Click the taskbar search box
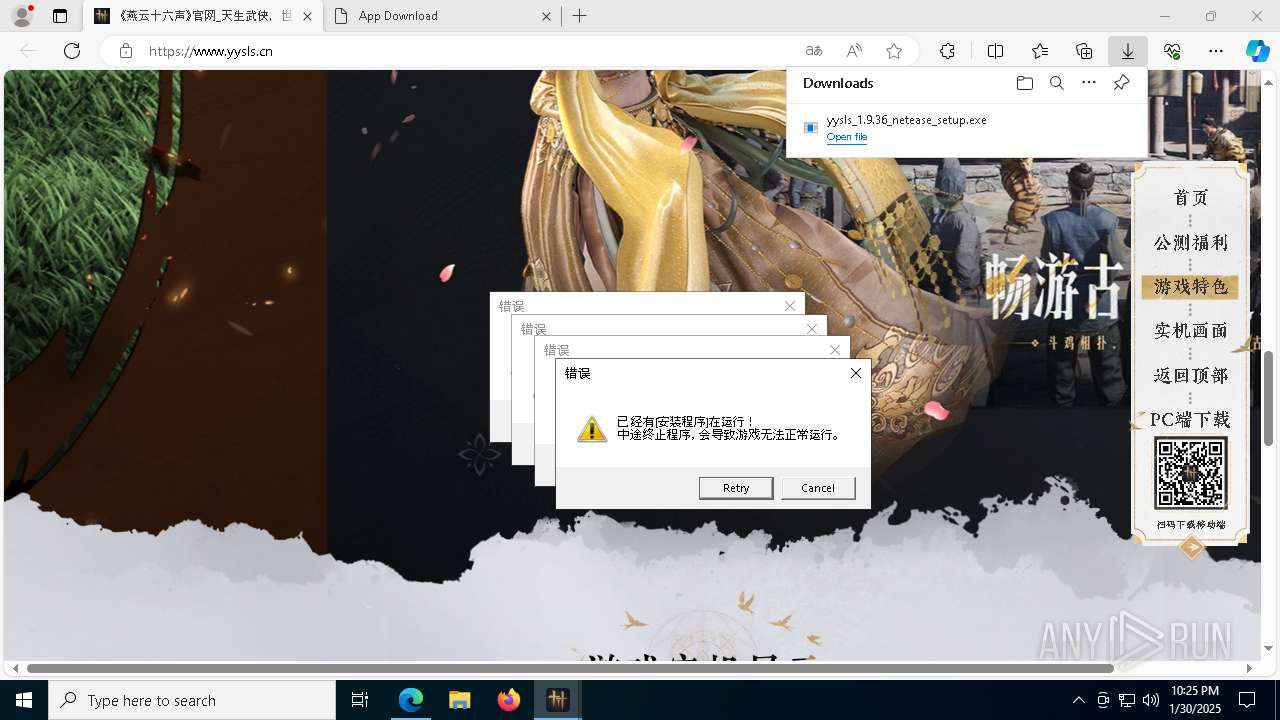Viewport: 1280px width, 720px height. tap(192, 700)
